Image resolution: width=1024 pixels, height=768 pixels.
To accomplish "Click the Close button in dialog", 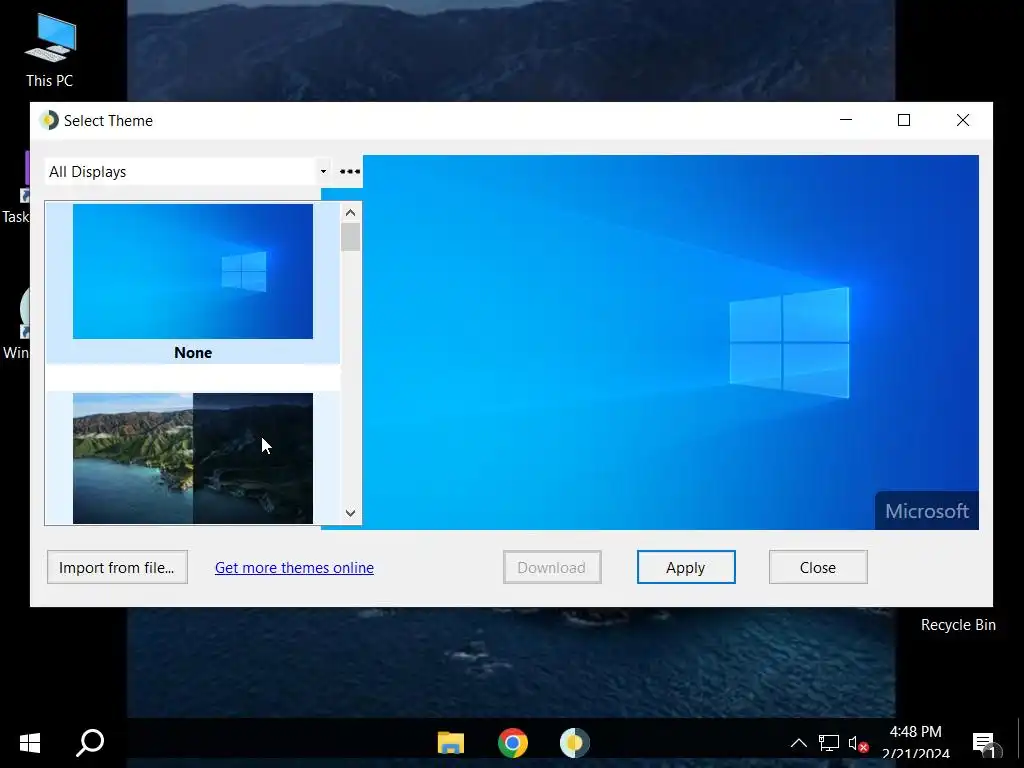I will pyautogui.click(x=818, y=567).
